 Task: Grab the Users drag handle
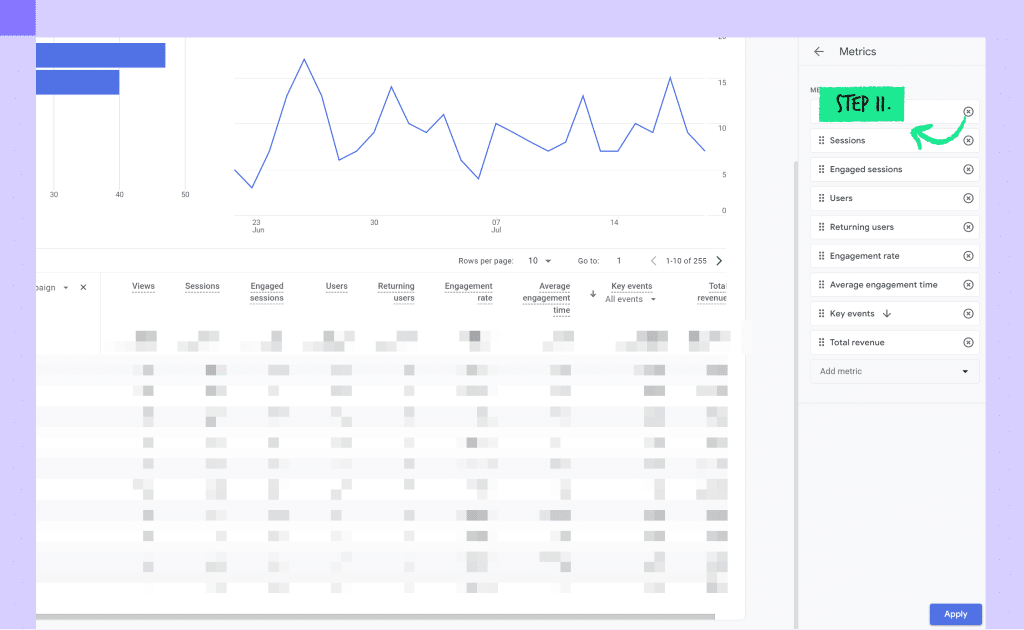(822, 198)
